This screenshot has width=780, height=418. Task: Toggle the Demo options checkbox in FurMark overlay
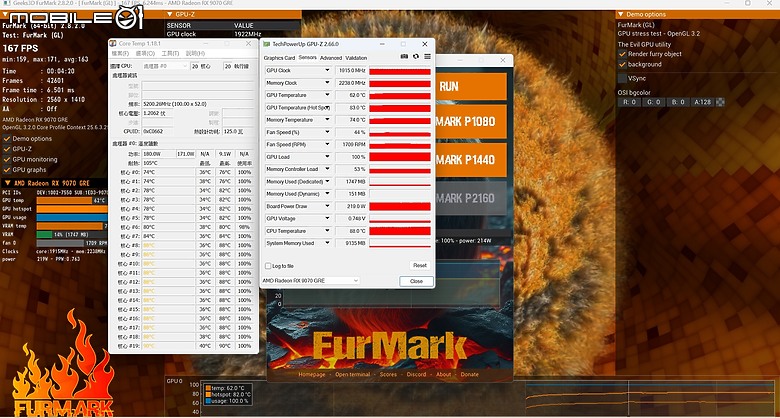pyautogui.click(x=7, y=139)
